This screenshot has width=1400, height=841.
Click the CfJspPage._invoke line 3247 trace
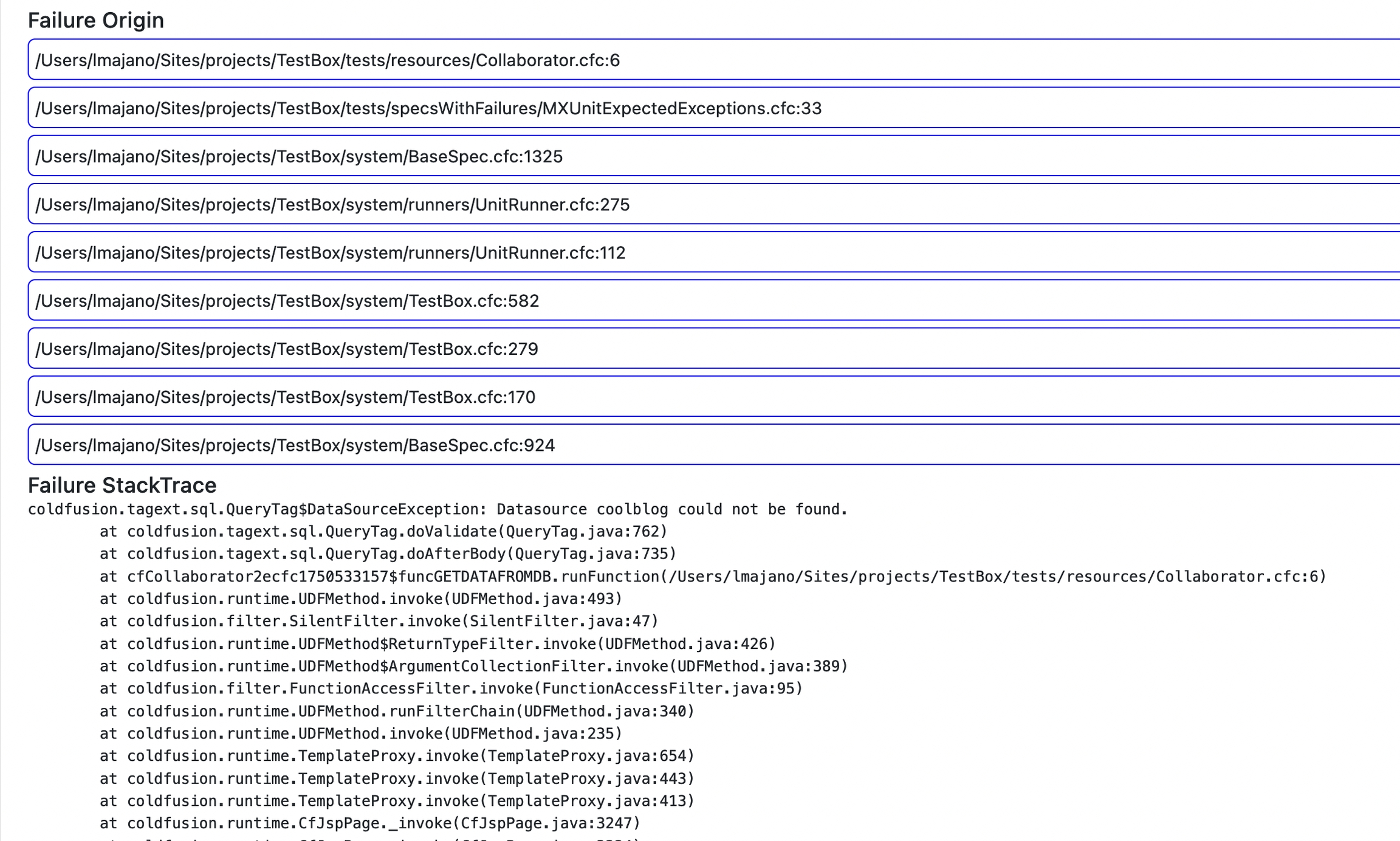pyautogui.click(x=370, y=823)
